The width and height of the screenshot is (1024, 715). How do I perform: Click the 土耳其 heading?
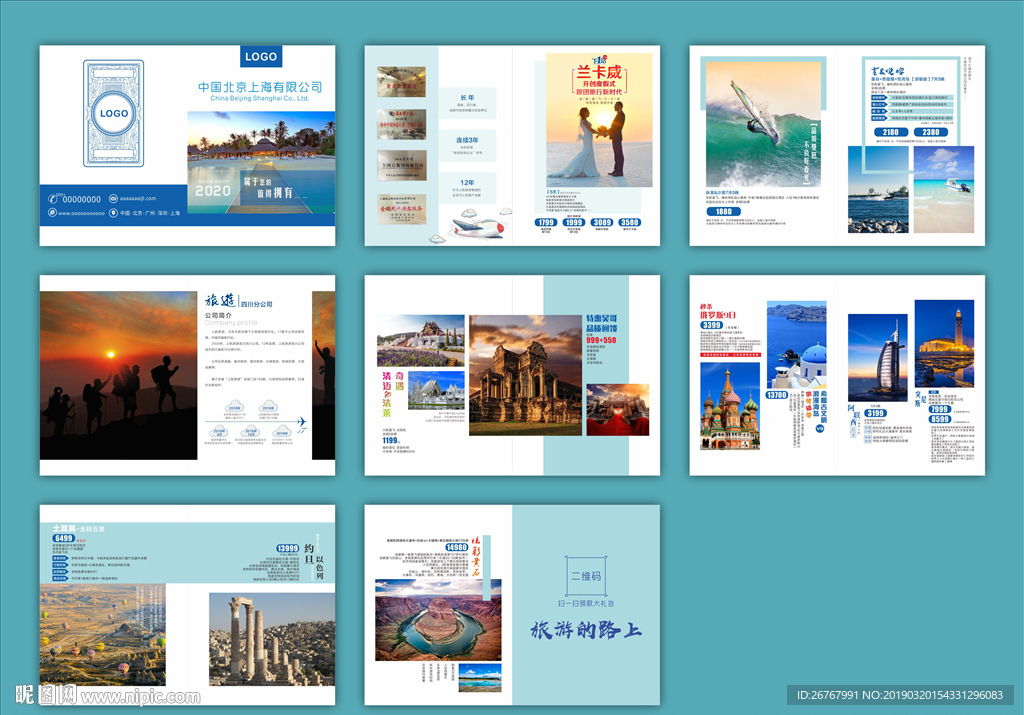coord(65,528)
